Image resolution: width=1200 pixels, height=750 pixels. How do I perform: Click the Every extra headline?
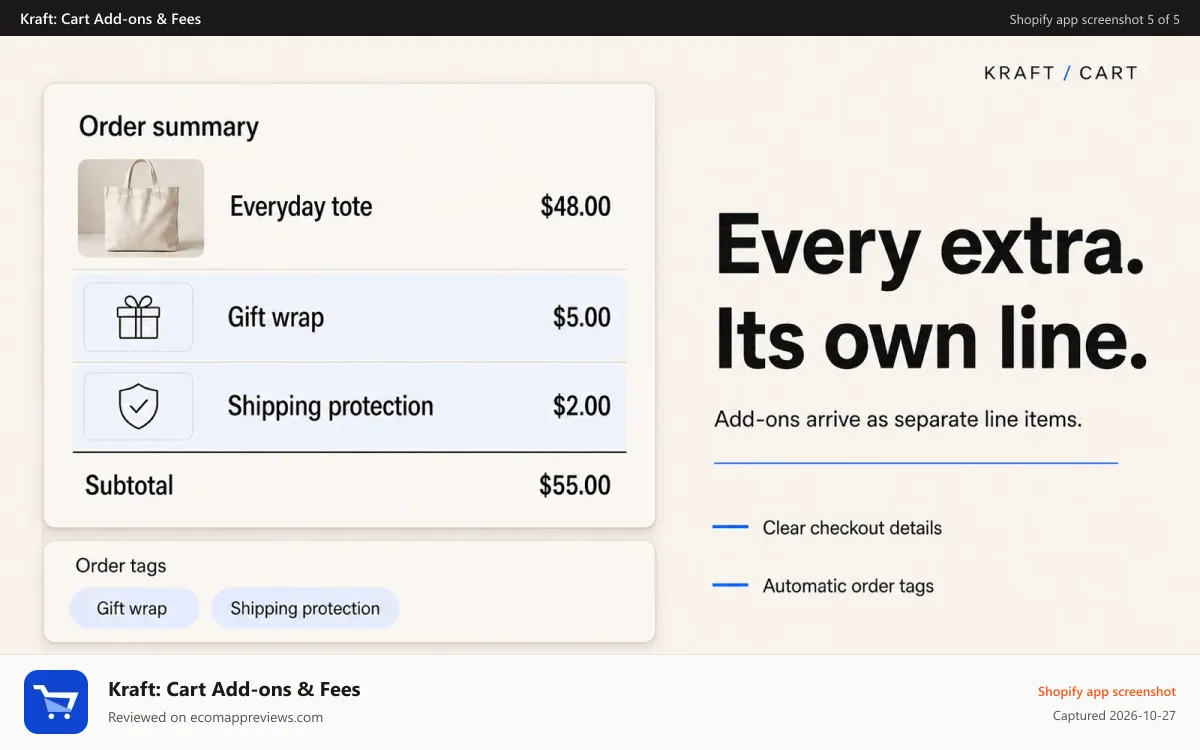point(930,247)
